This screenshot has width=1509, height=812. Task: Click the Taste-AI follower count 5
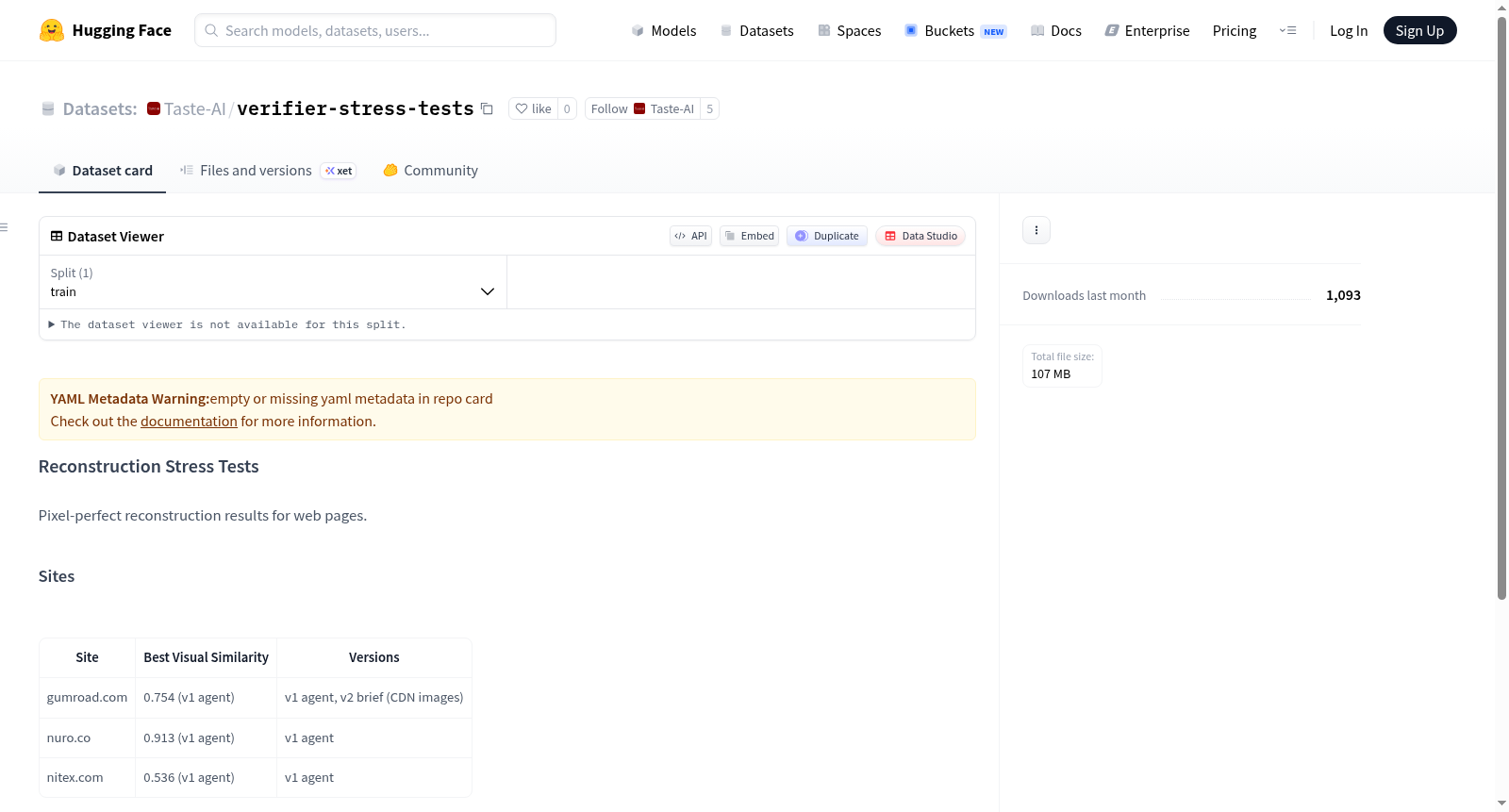pyautogui.click(x=710, y=108)
